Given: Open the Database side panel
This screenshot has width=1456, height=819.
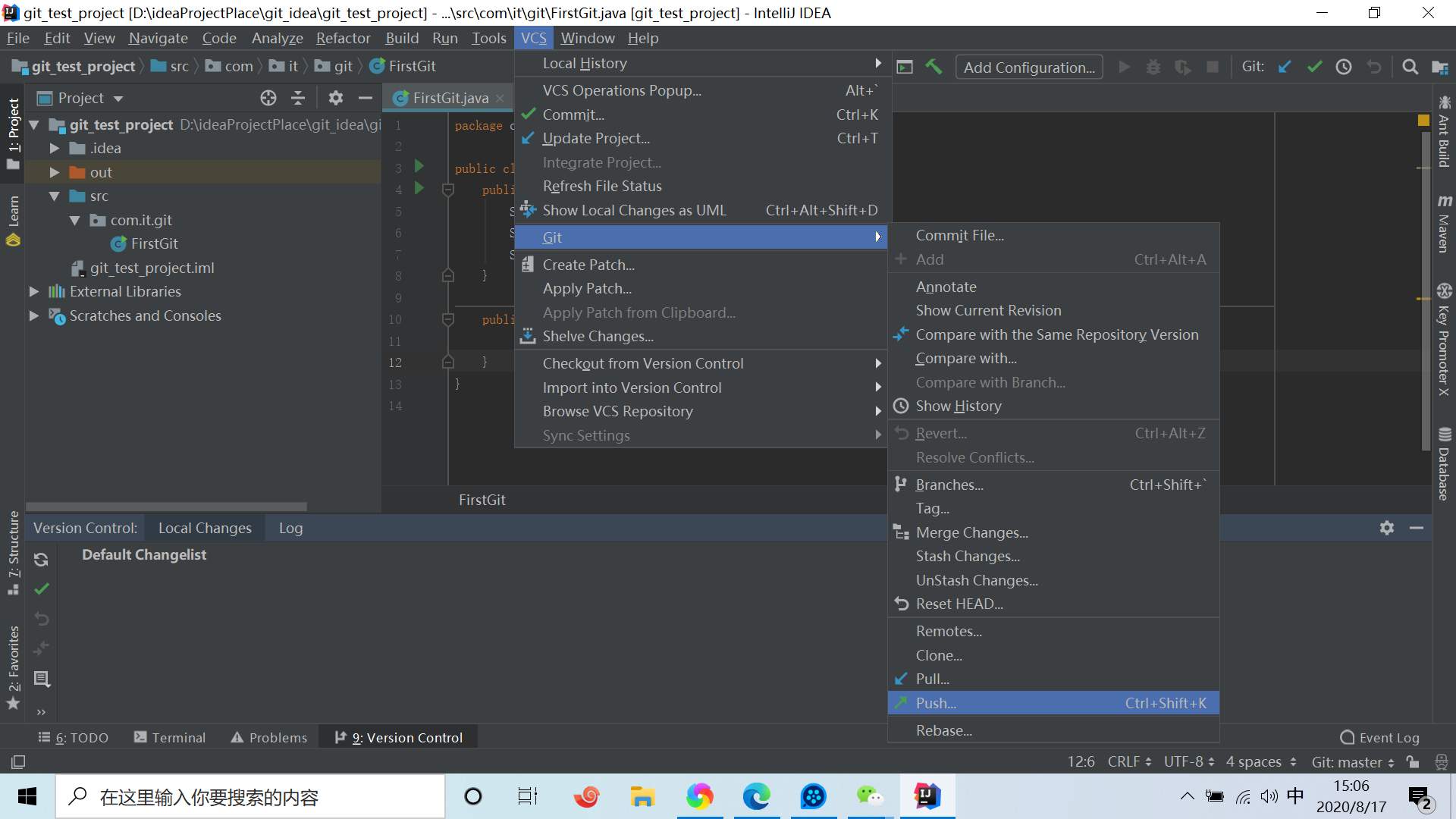Looking at the screenshot, I should (x=1444, y=464).
